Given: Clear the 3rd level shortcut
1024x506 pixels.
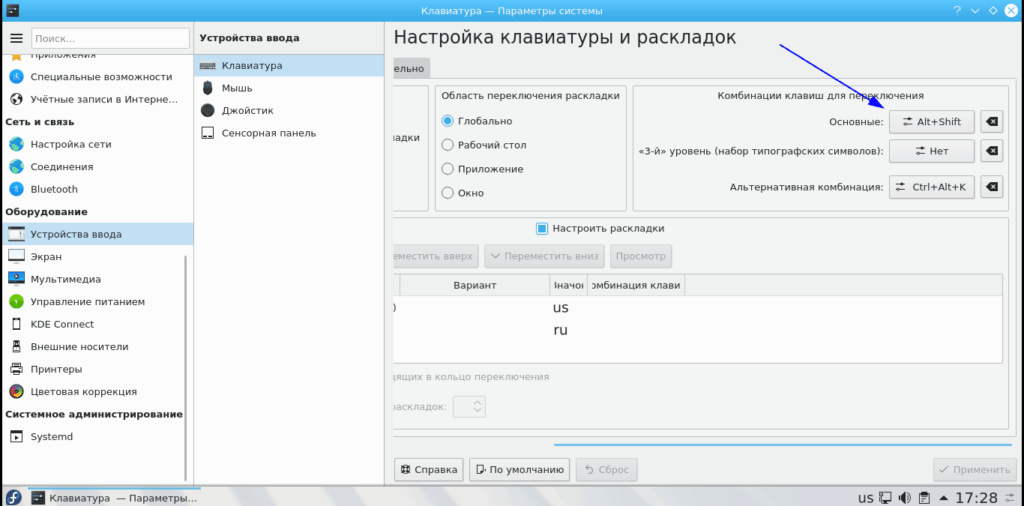Looking at the screenshot, I should (x=991, y=152).
